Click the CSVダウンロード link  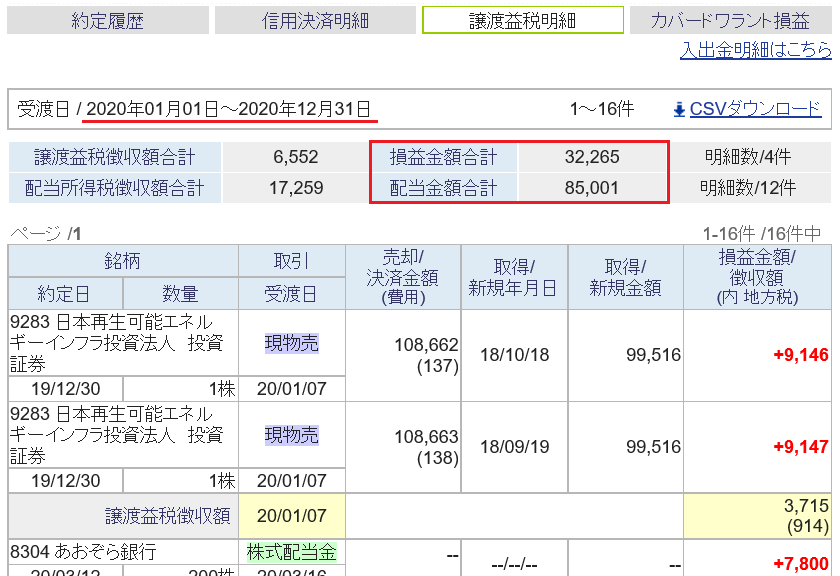pos(755,109)
